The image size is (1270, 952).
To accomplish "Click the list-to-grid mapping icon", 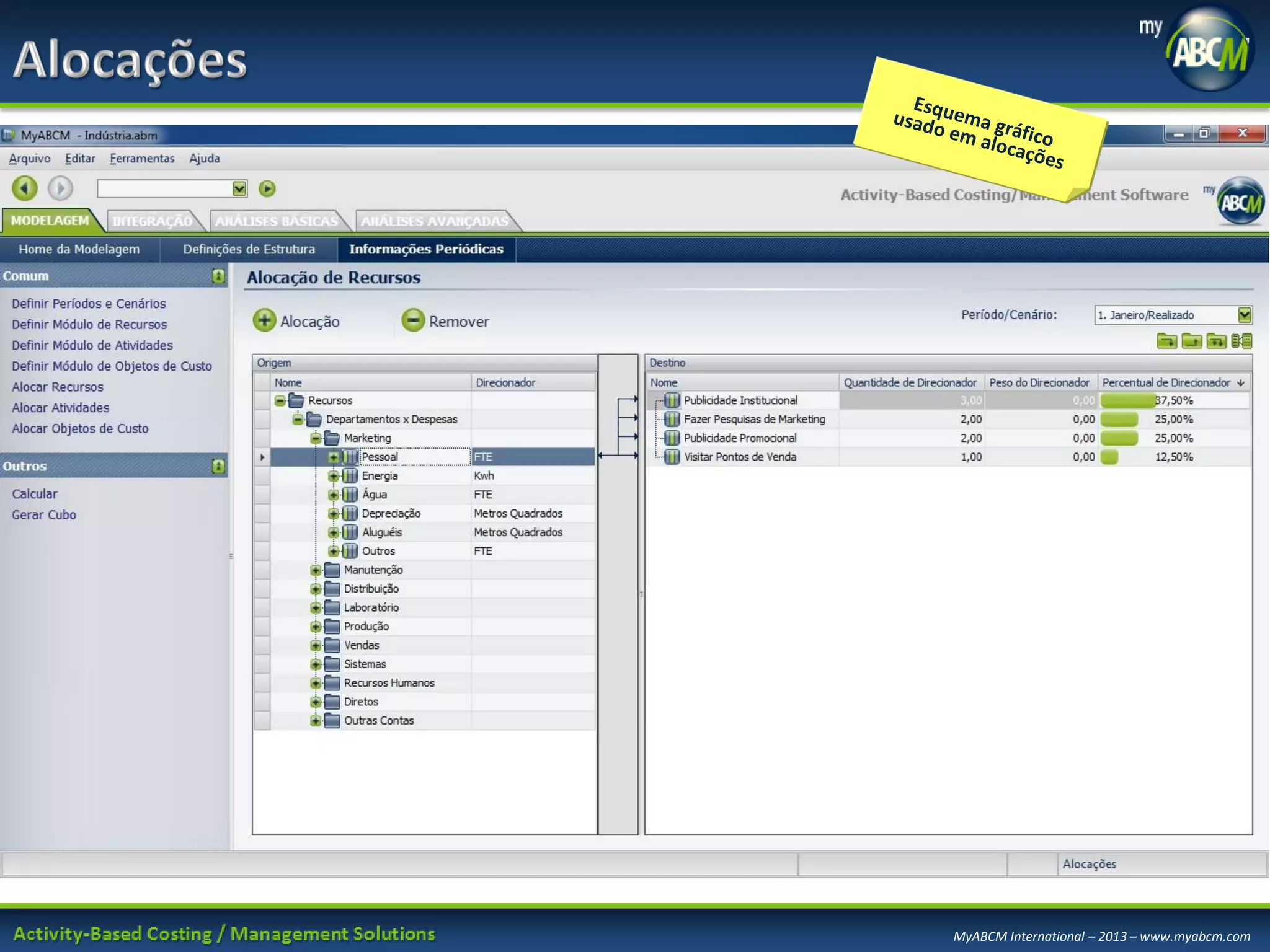I will pos(1241,341).
